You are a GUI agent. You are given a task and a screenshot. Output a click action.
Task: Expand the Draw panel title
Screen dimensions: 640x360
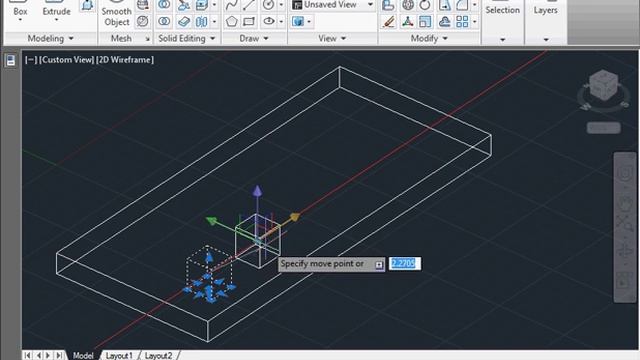[x=254, y=38]
